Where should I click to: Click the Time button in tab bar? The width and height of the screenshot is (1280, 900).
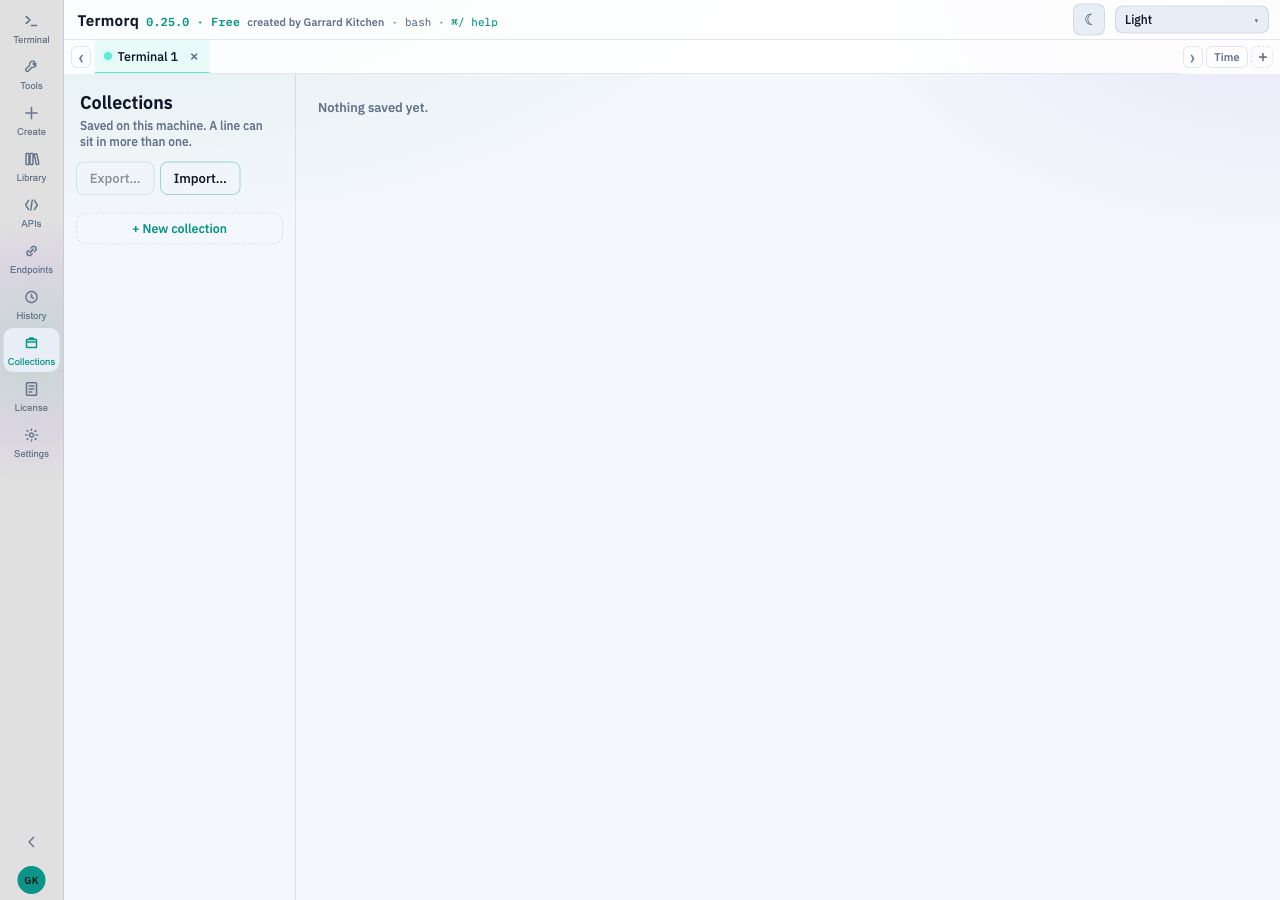tap(1227, 57)
